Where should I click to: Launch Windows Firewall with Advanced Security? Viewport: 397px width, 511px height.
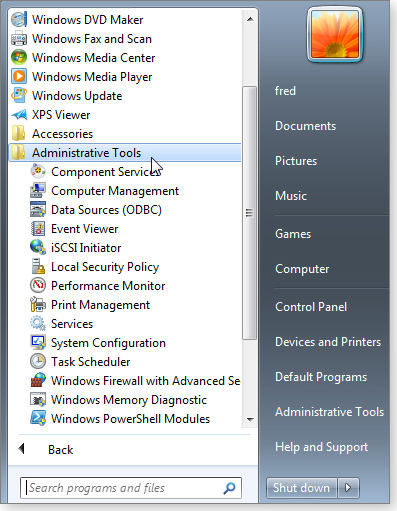[145, 381]
